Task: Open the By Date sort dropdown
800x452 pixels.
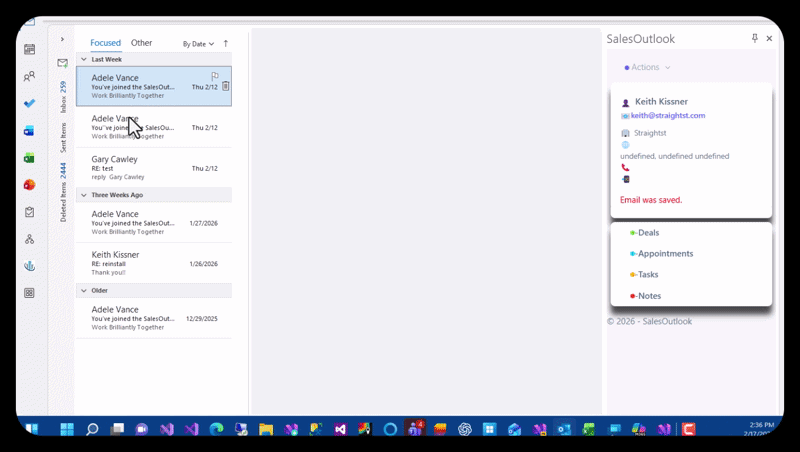Action: coord(198,44)
